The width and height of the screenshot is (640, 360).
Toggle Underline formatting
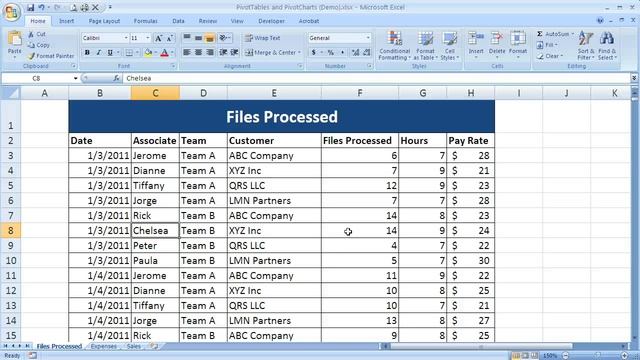[110, 53]
